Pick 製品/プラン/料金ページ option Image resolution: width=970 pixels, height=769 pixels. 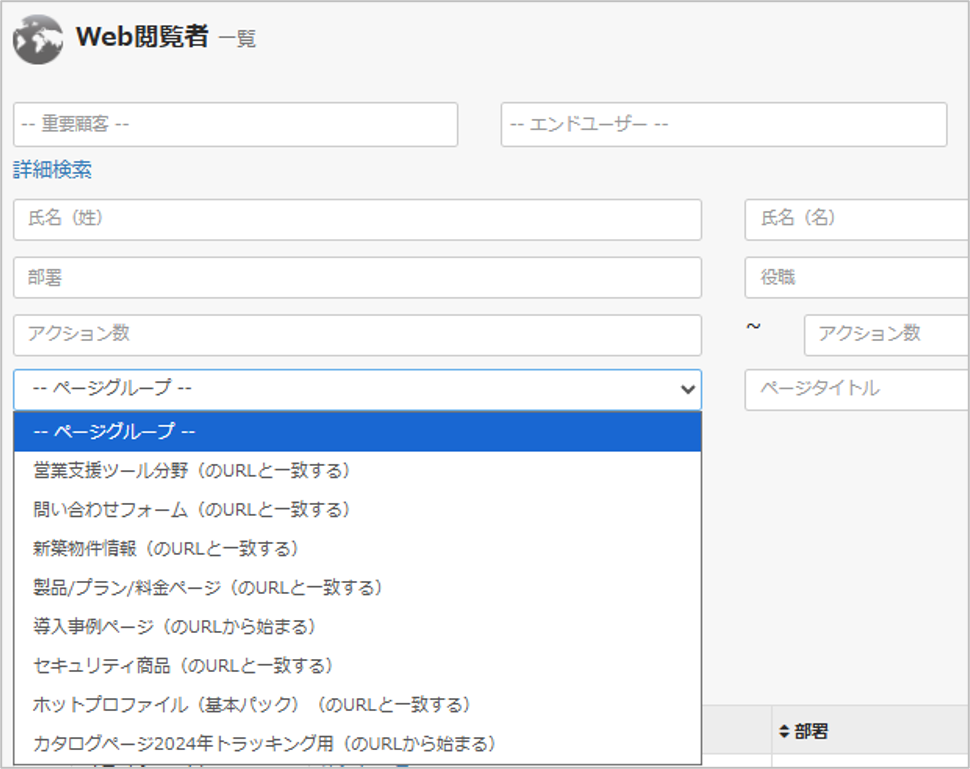coord(357,588)
